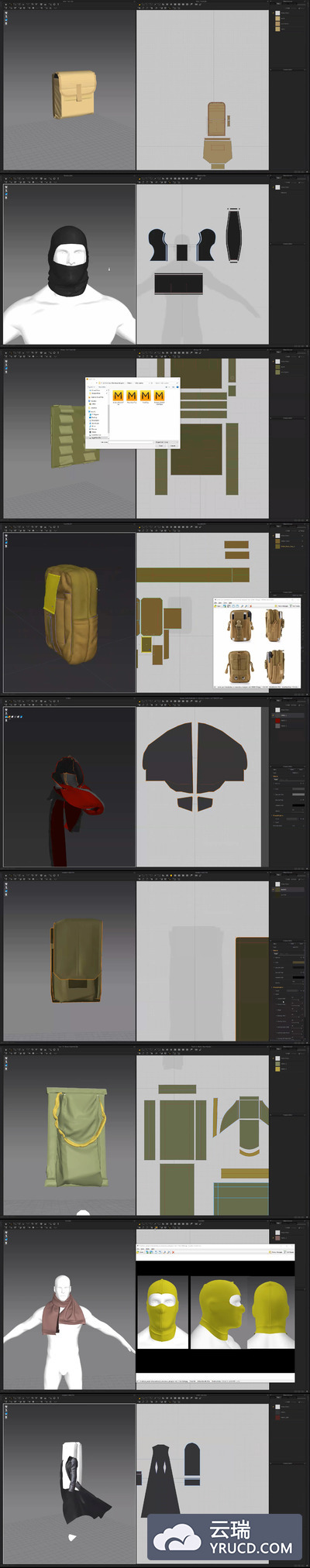Select back view of yellow balaclava image
Image resolution: width=310 pixels, height=1568 pixels.
[x=271, y=1312]
